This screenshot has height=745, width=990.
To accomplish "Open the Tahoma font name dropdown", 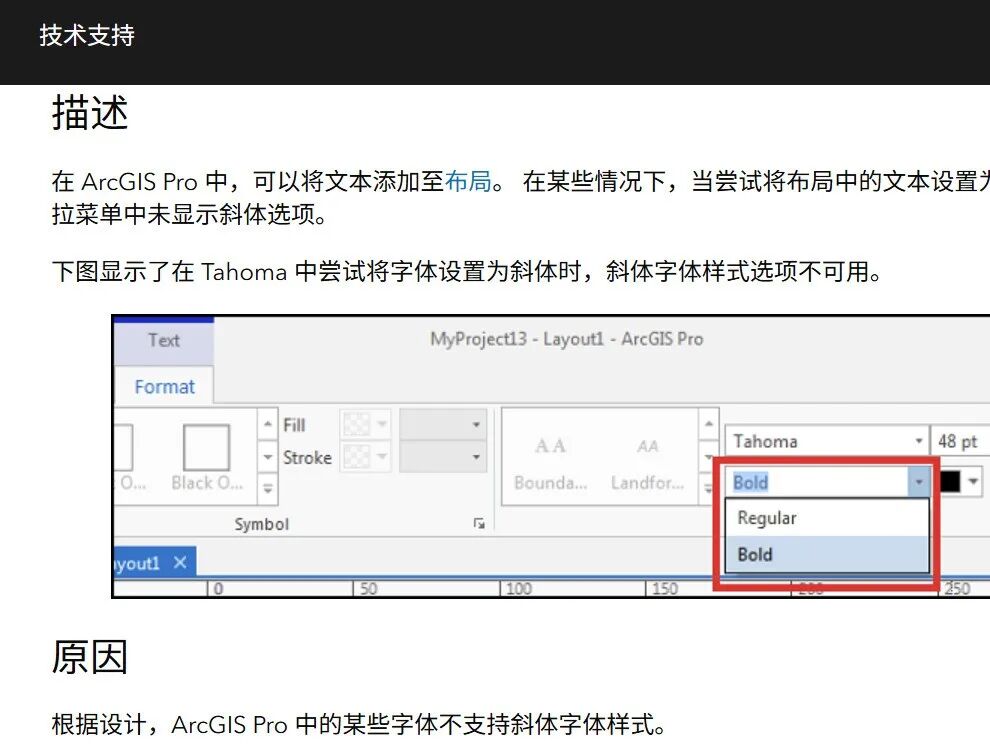I will [x=919, y=441].
